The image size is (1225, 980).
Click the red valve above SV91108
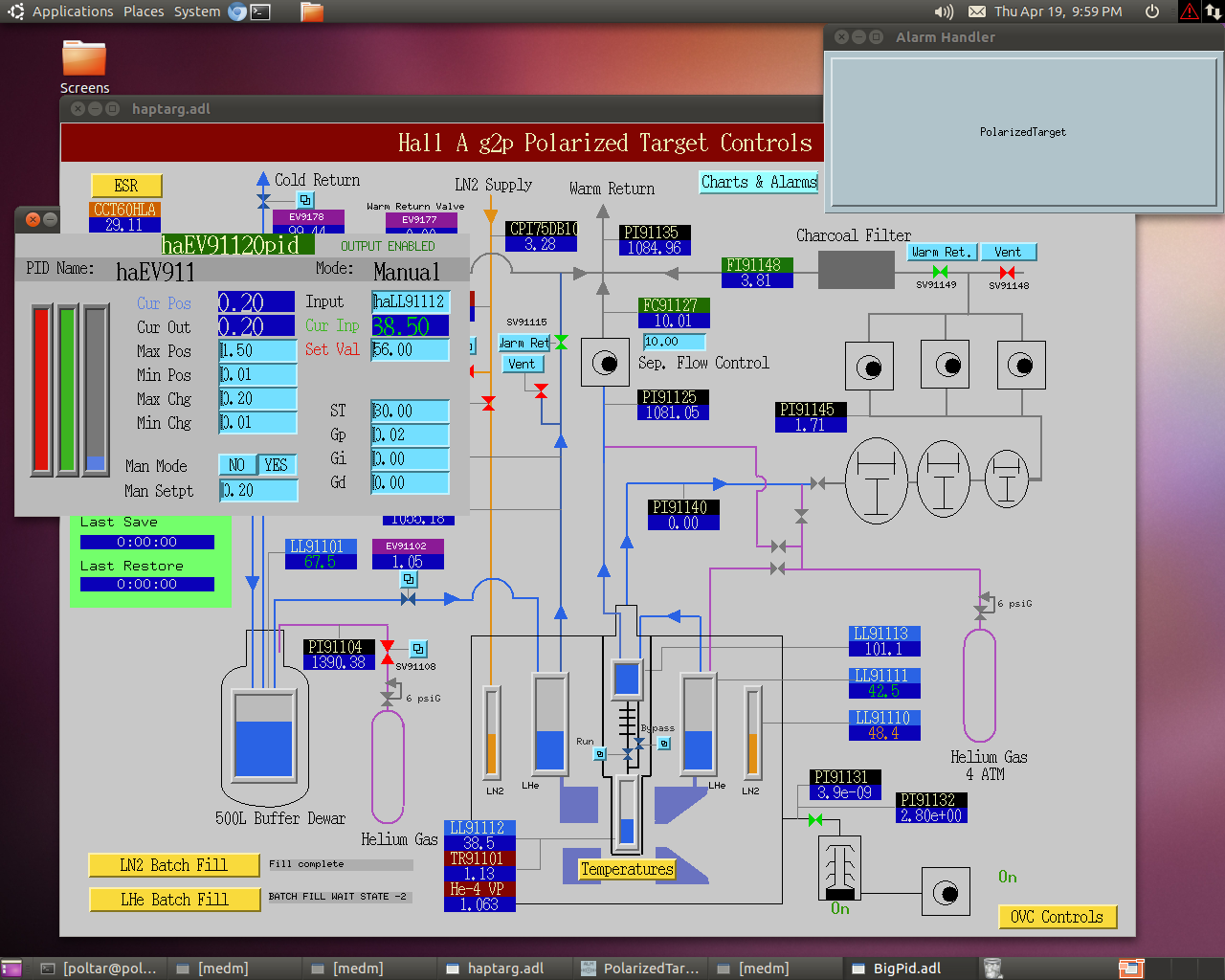[x=387, y=653]
